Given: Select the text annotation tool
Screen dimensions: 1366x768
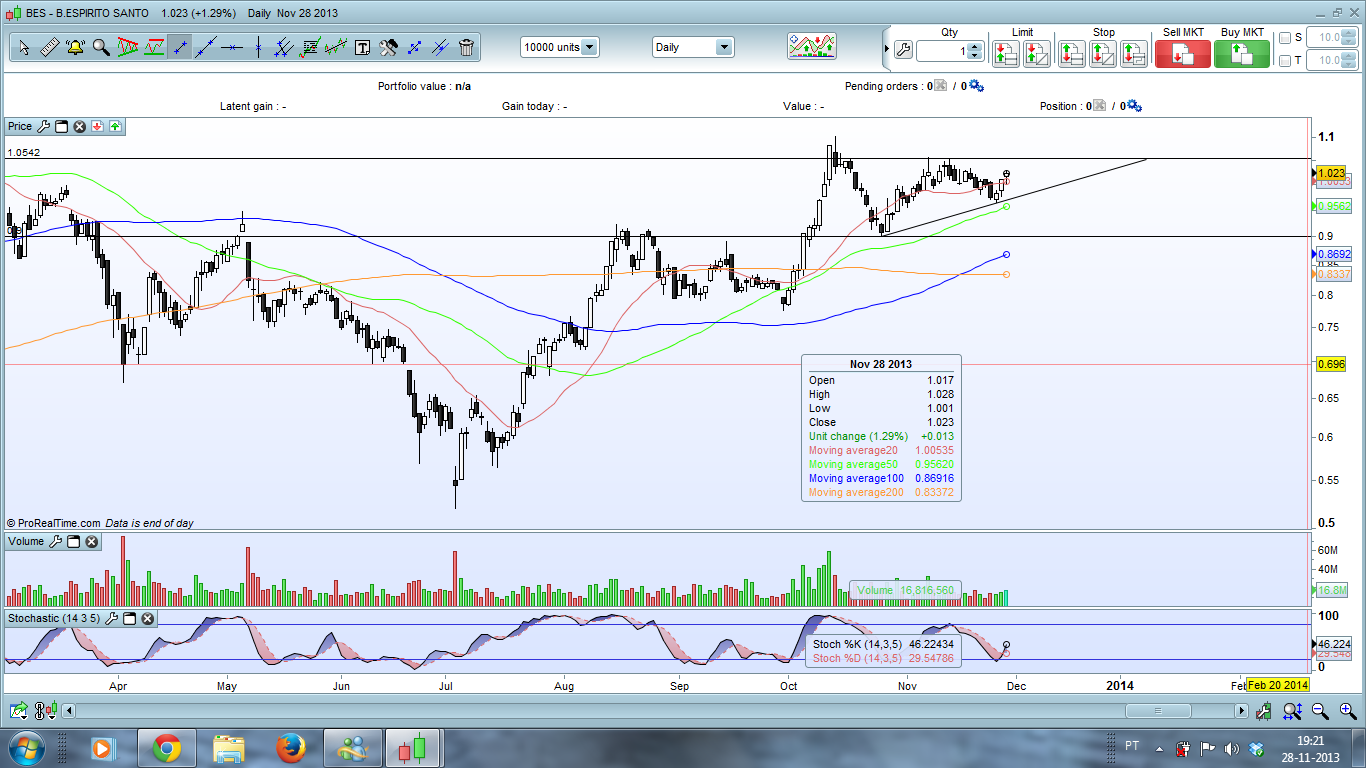Looking at the screenshot, I should coord(362,47).
